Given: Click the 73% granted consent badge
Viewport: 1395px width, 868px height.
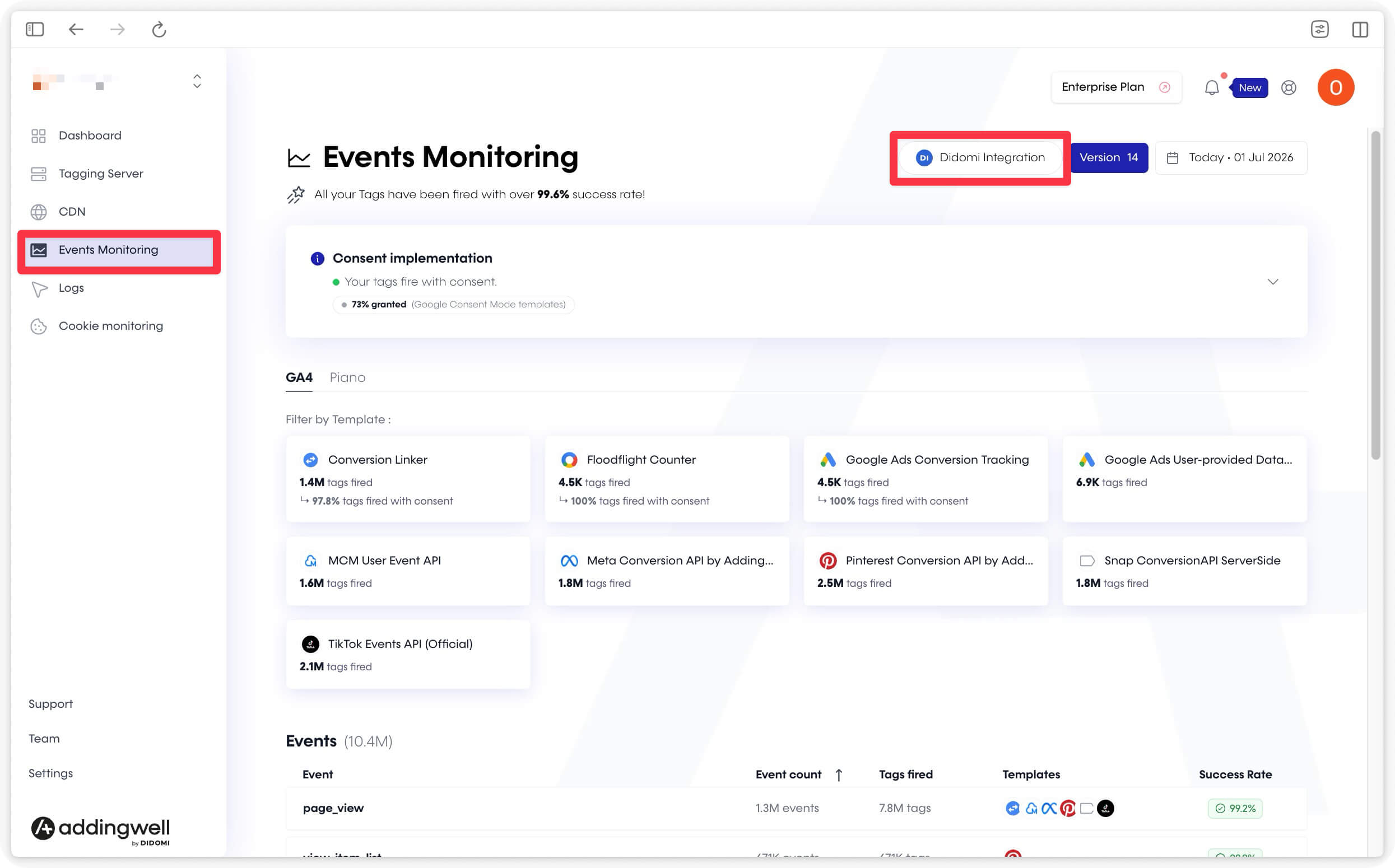Looking at the screenshot, I should point(453,304).
